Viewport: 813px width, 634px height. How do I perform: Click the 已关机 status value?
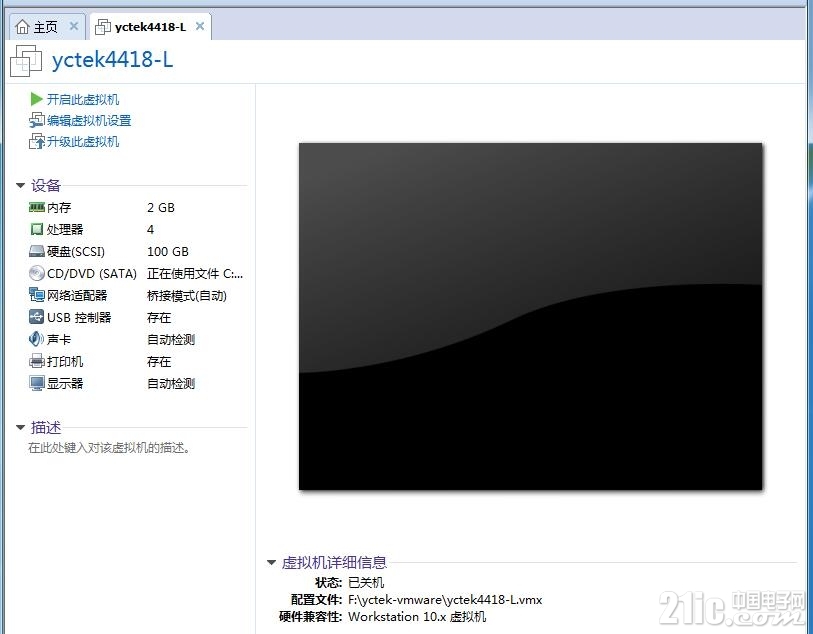pyautogui.click(x=366, y=582)
